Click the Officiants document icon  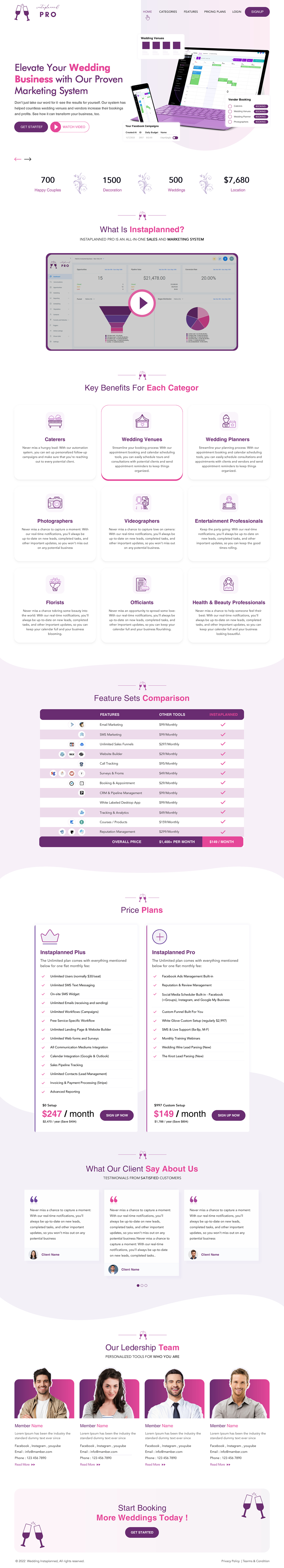pos(142,584)
